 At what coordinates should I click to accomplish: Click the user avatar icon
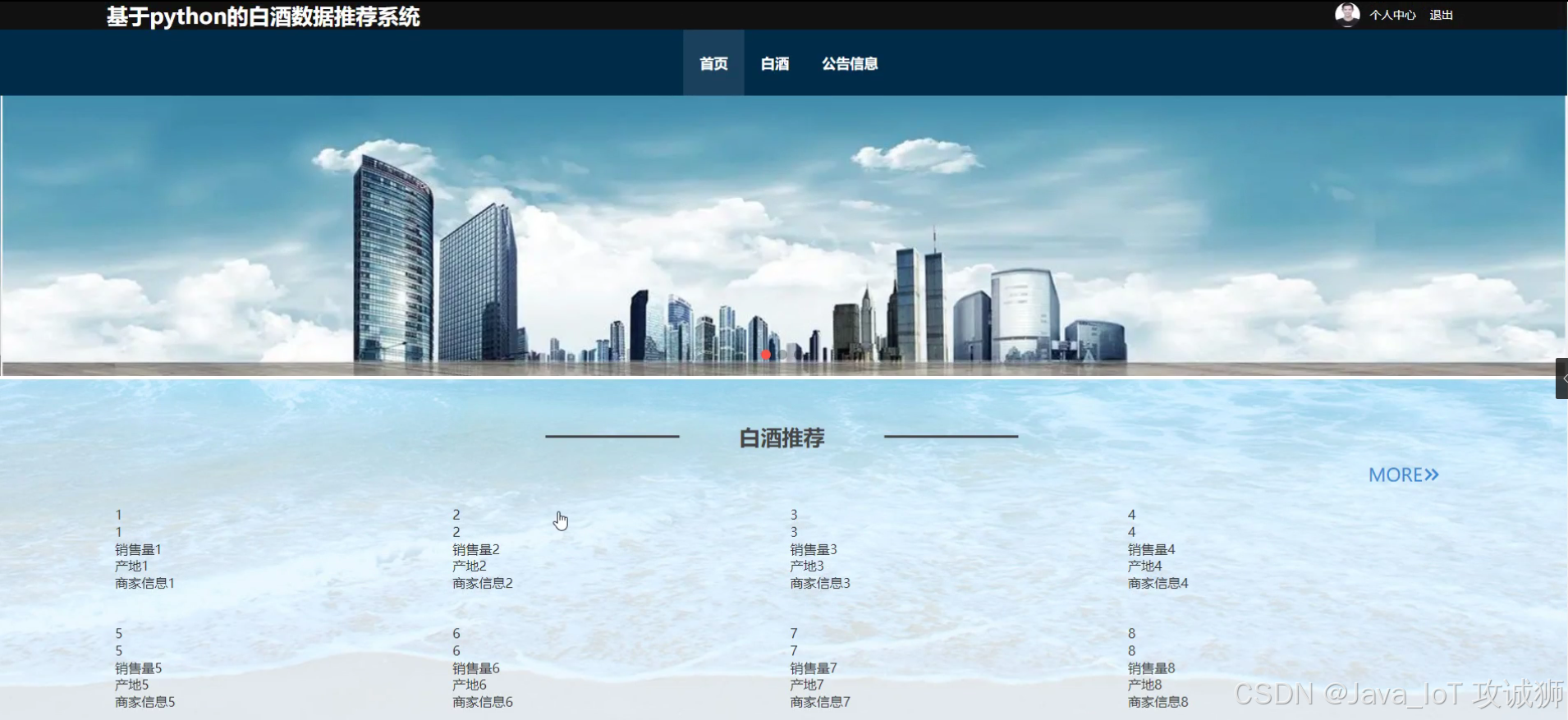point(1347,14)
